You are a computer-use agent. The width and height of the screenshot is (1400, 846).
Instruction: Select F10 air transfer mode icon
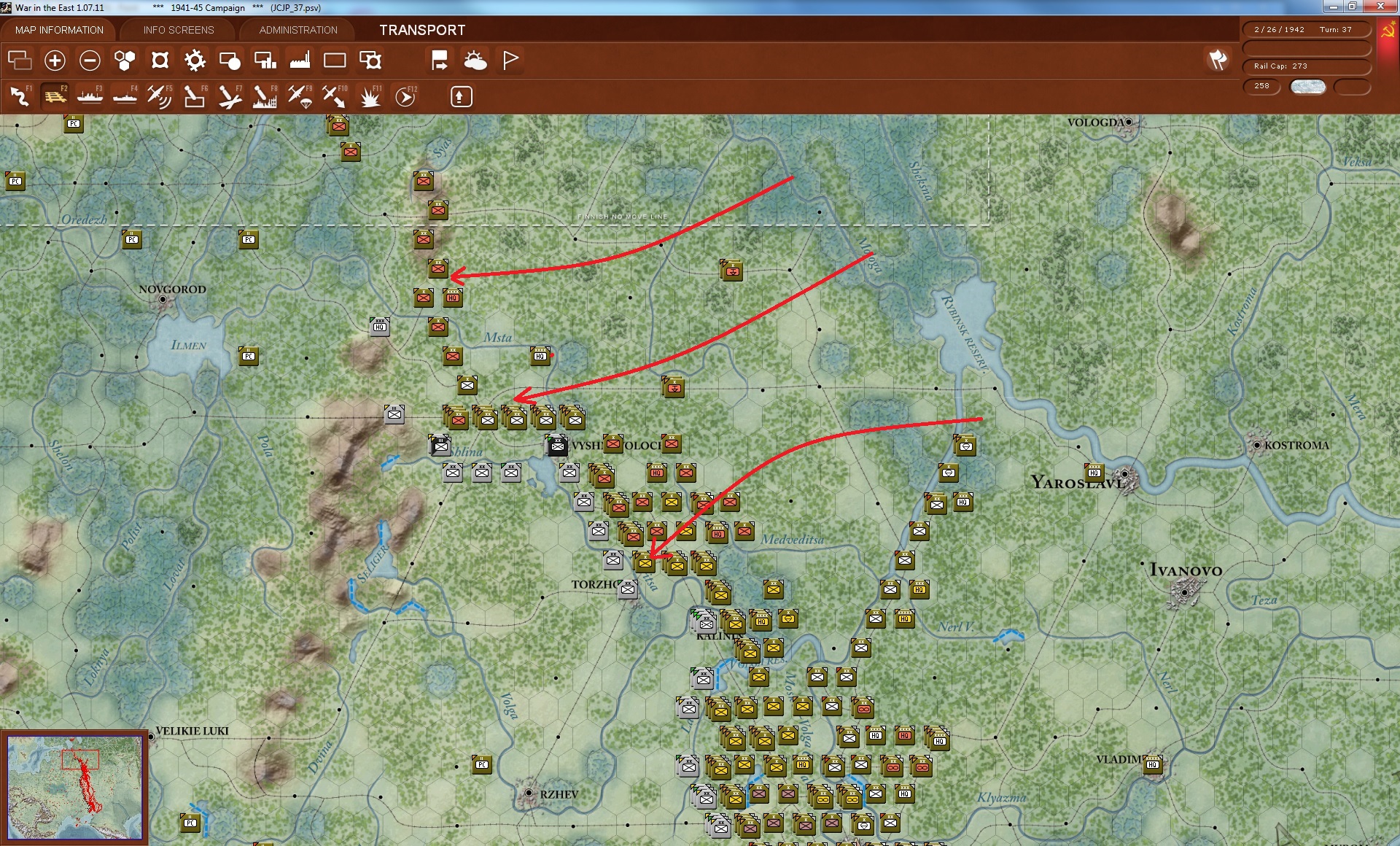[x=335, y=96]
